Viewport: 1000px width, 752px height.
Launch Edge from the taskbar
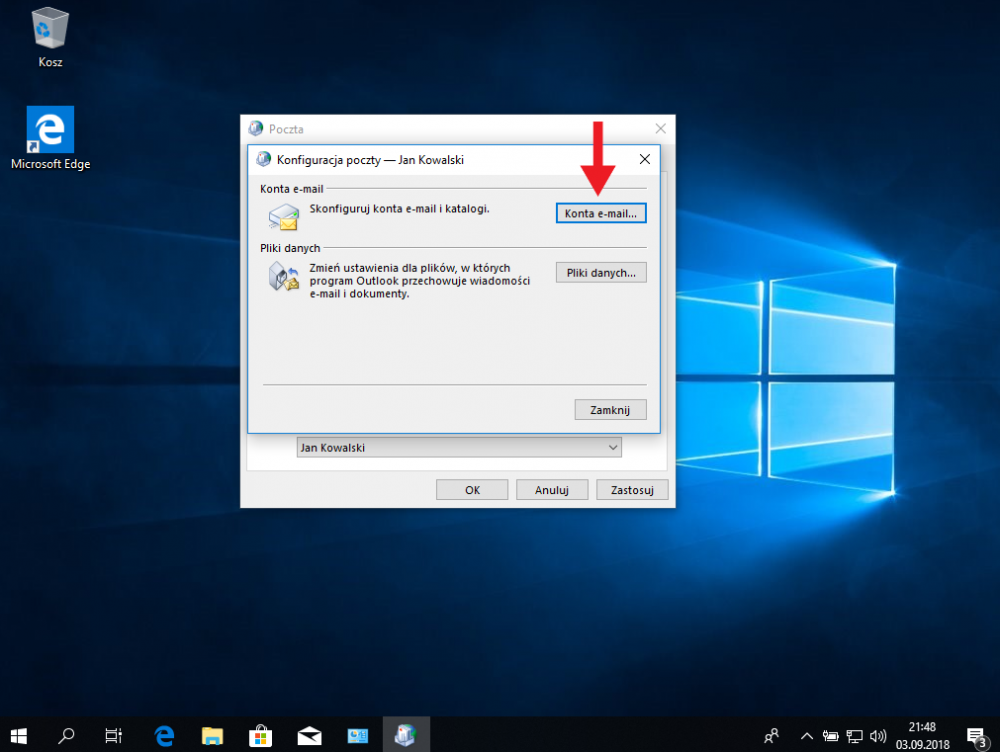pyautogui.click(x=164, y=735)
